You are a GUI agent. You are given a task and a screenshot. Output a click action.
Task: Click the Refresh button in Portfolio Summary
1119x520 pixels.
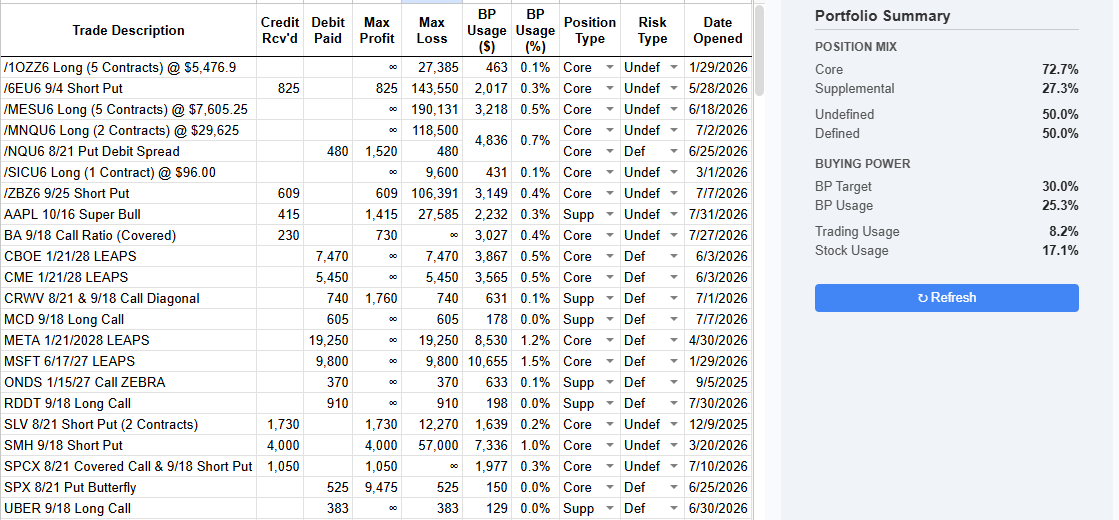(x=946, y=297)
